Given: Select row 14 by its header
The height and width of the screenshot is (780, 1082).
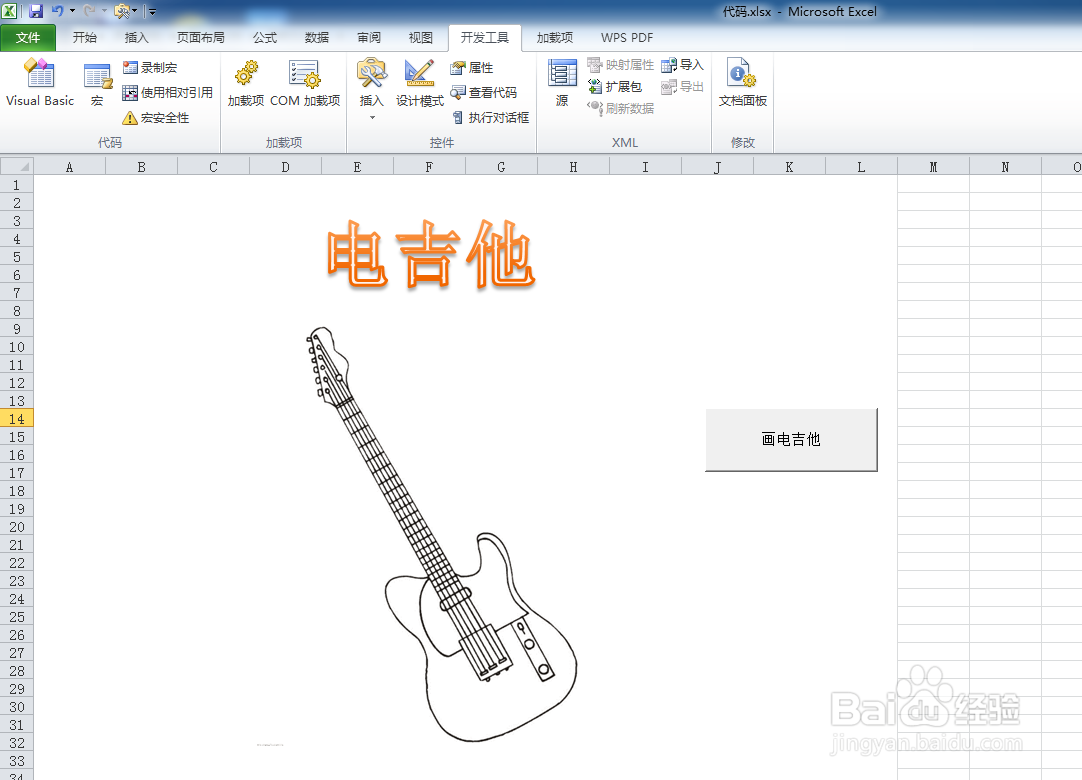Looking at the screenshot, I should pos(16,416).
